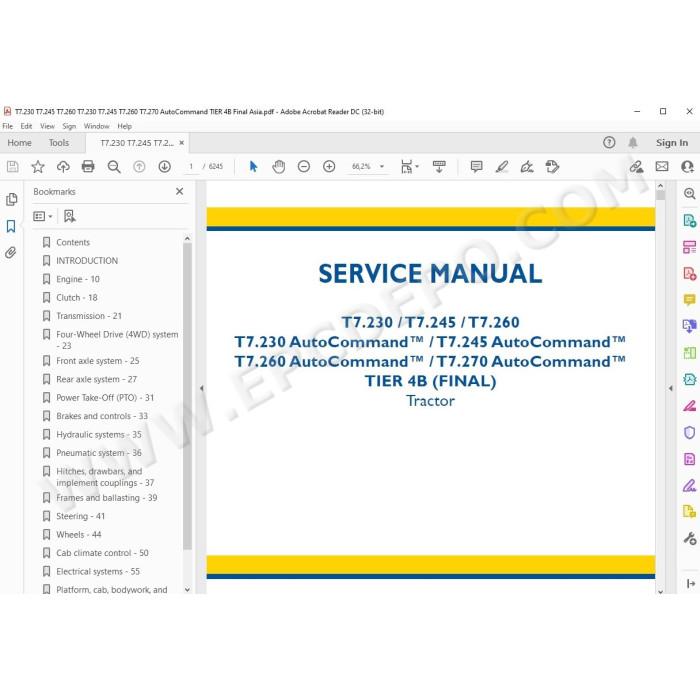Close the Bookmarks panel
This screenshot has height=700, width=700.
(179, 191)
